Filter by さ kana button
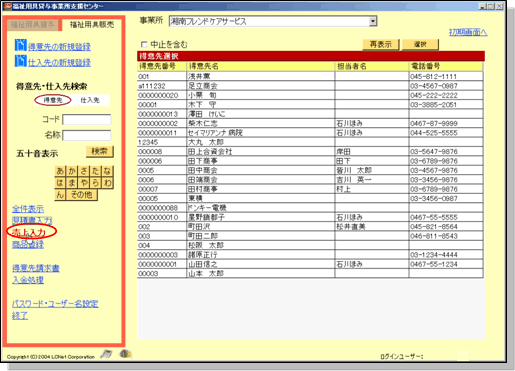The height and width of the screenshot is (371, 515). (x=84, y=171)
